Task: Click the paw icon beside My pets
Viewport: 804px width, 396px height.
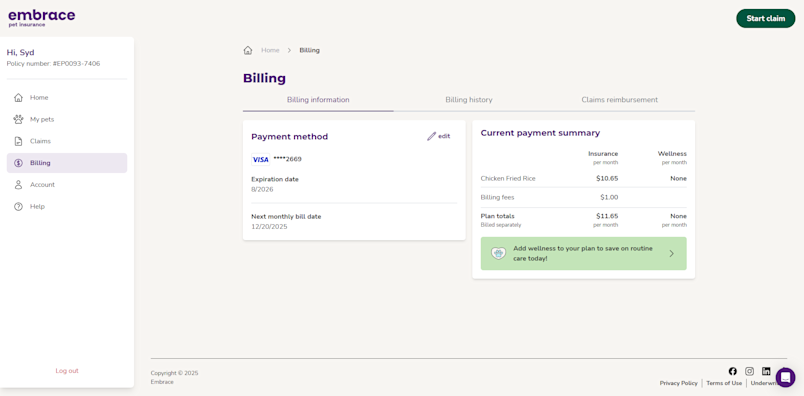Action: (18, 120)
